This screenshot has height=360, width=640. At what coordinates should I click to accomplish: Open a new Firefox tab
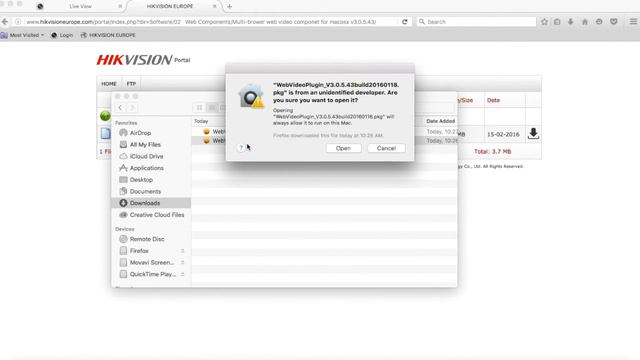[x=229, y=6]
